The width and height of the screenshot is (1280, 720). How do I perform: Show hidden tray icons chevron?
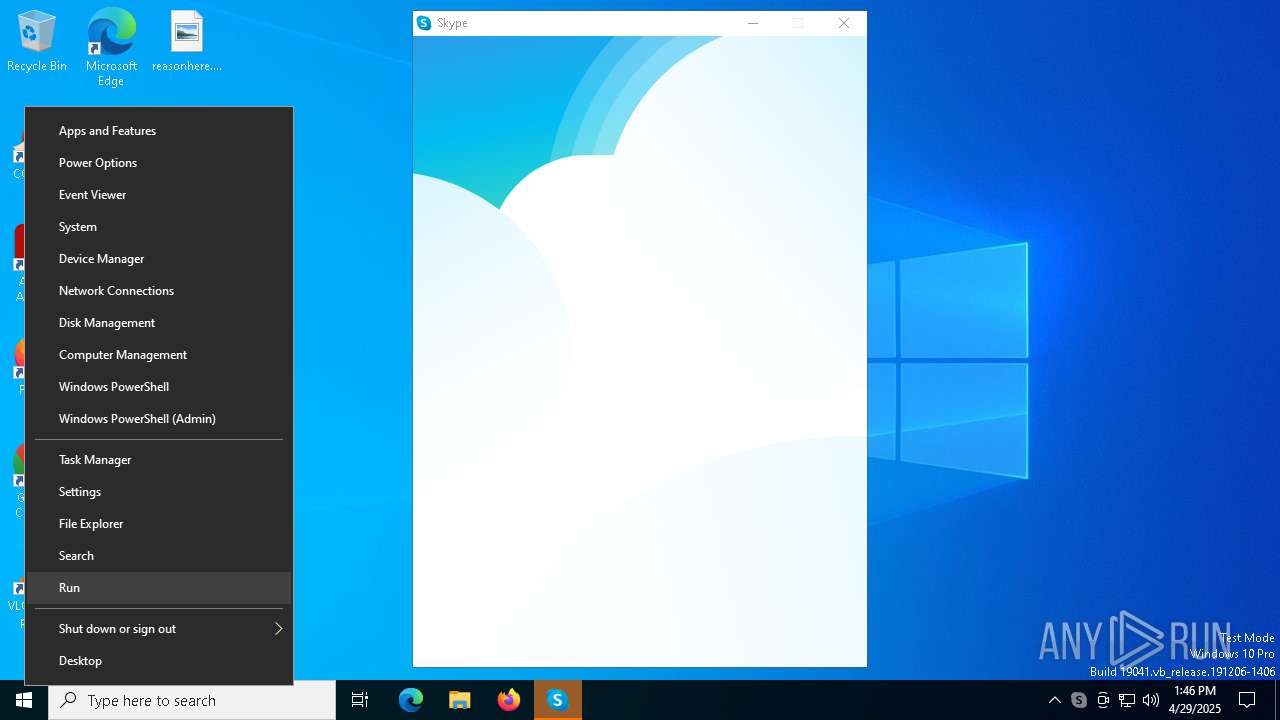[1054, 700]
